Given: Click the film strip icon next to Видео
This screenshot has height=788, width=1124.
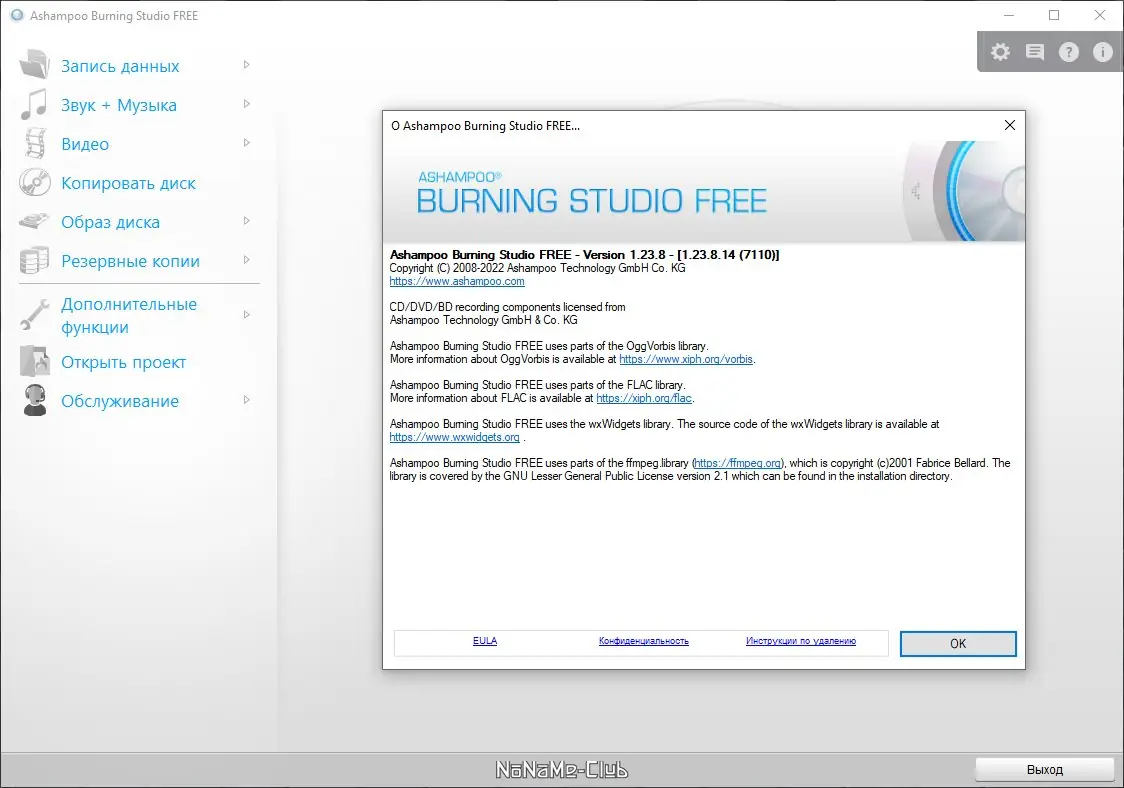Looking at the screenshot, I should 35,143.
